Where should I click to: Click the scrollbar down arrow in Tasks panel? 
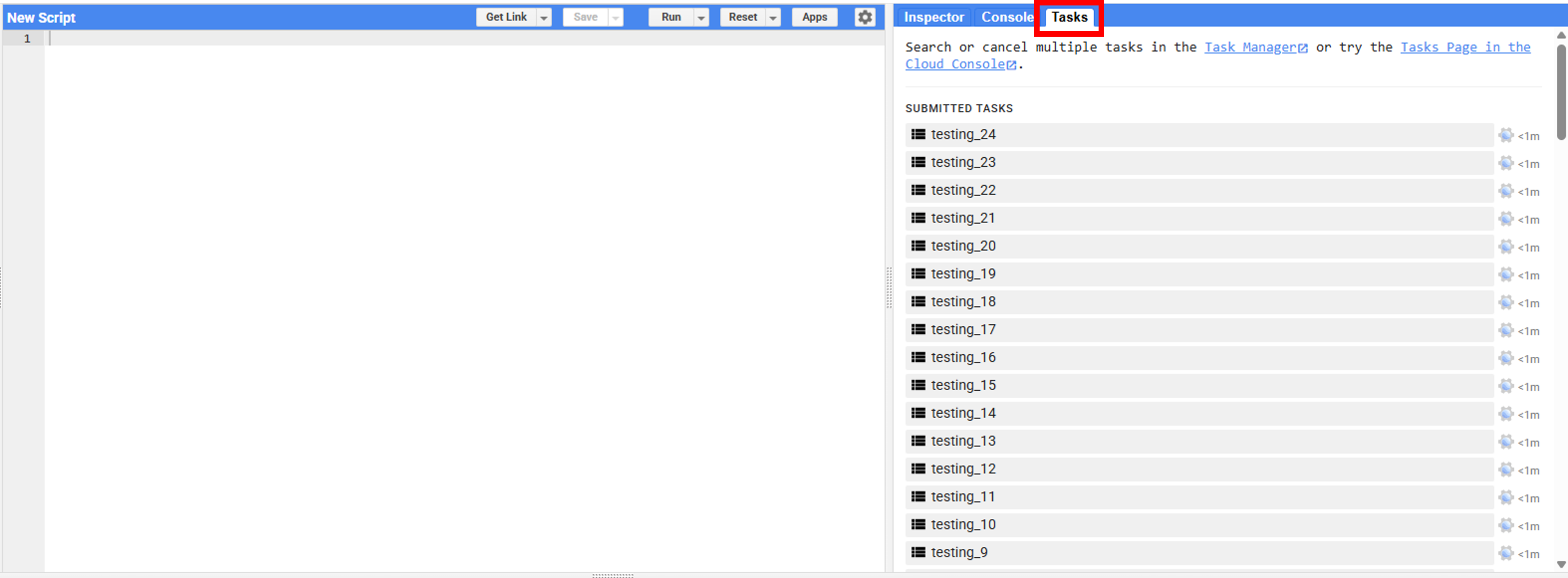pyautogui.click(x=1561, y=565)
